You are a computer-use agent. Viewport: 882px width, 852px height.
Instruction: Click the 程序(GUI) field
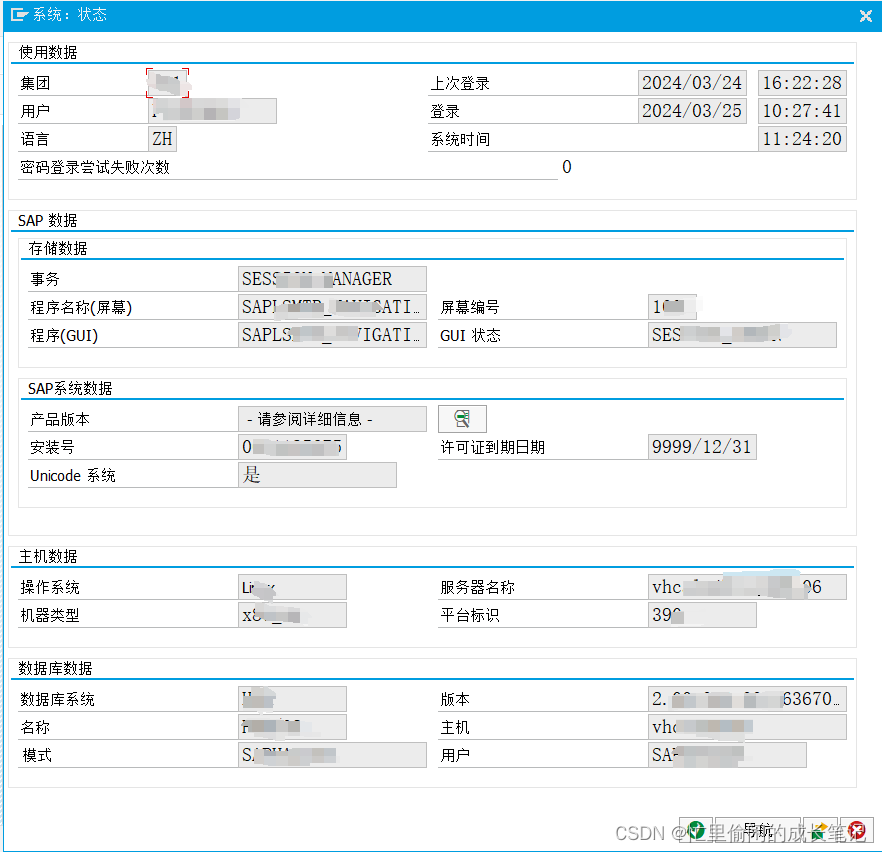coord(332,335)
